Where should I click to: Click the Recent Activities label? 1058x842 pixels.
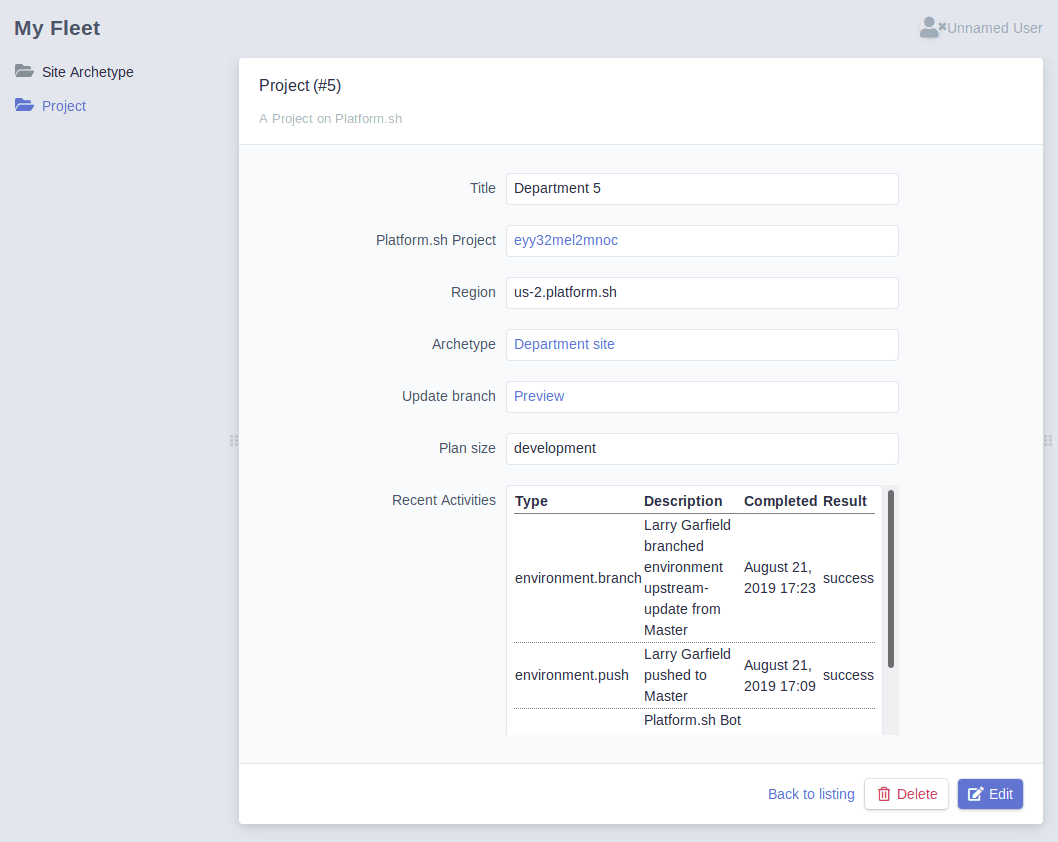click(444, 501)
